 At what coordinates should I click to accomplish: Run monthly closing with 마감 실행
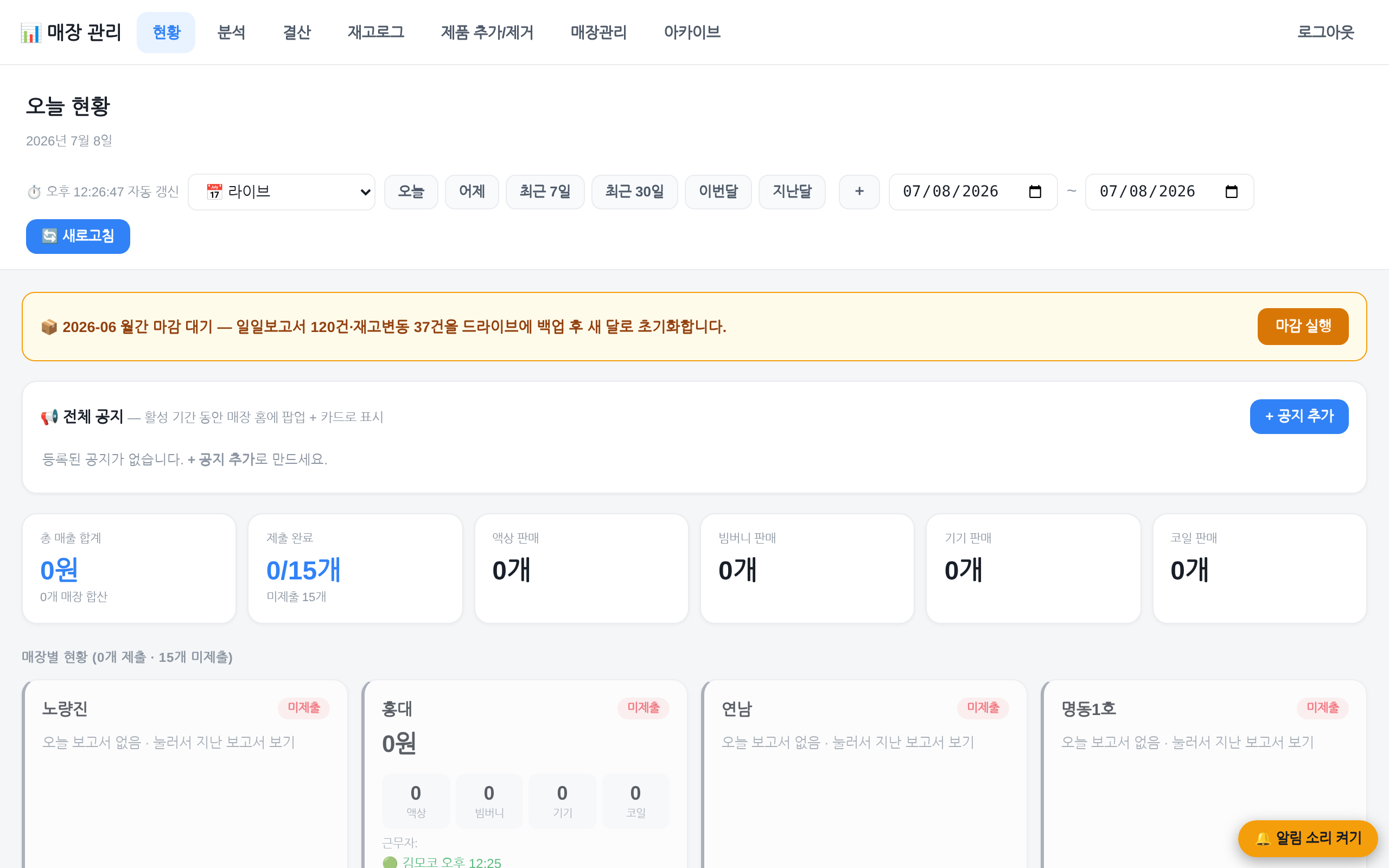click(x=1303, y=326)
